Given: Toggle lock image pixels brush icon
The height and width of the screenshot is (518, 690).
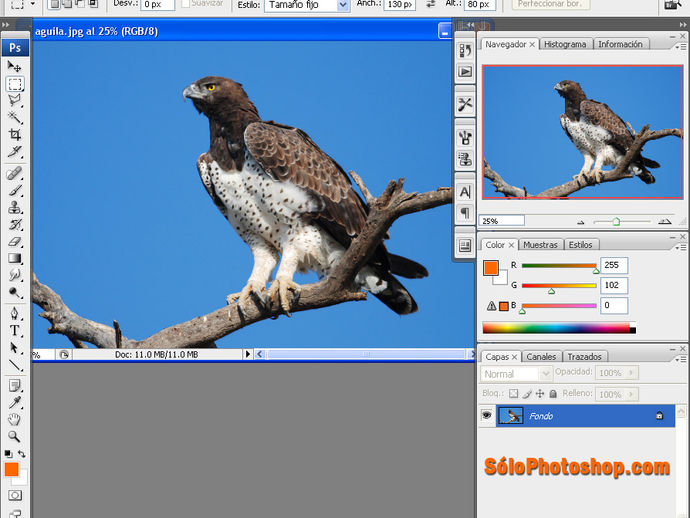Looking at the screenshot, I should click(527, 393).
